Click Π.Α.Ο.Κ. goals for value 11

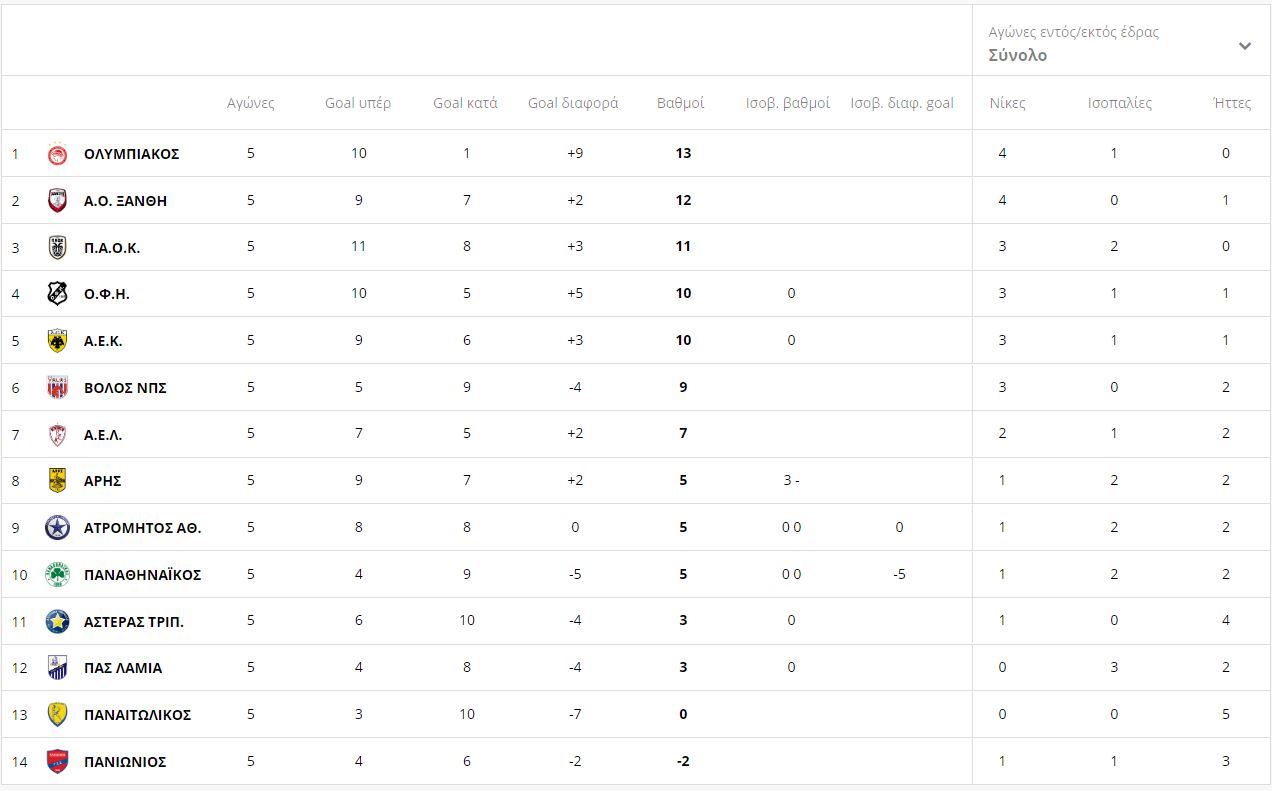[359, 247]
